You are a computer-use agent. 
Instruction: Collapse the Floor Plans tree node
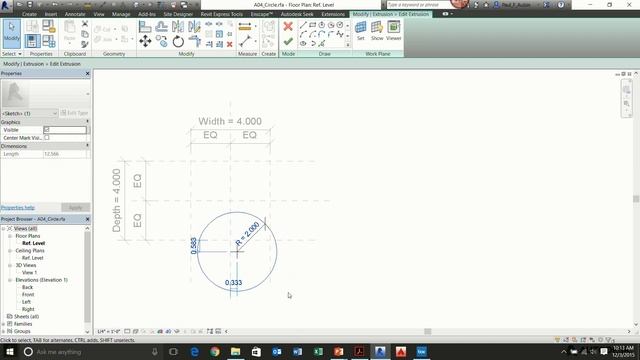10,236
